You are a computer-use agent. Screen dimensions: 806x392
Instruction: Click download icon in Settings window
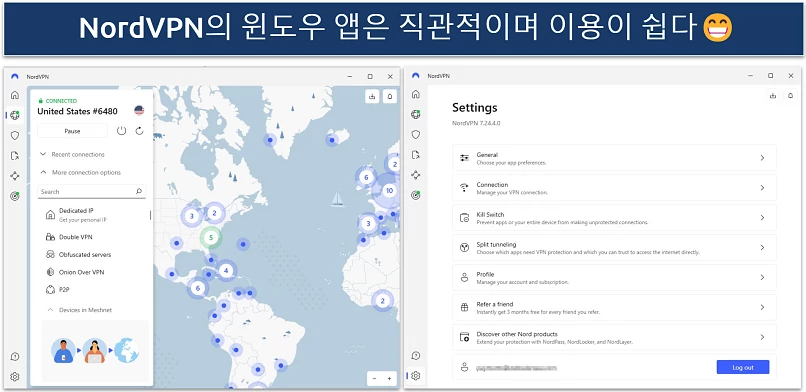click(773, 96)
